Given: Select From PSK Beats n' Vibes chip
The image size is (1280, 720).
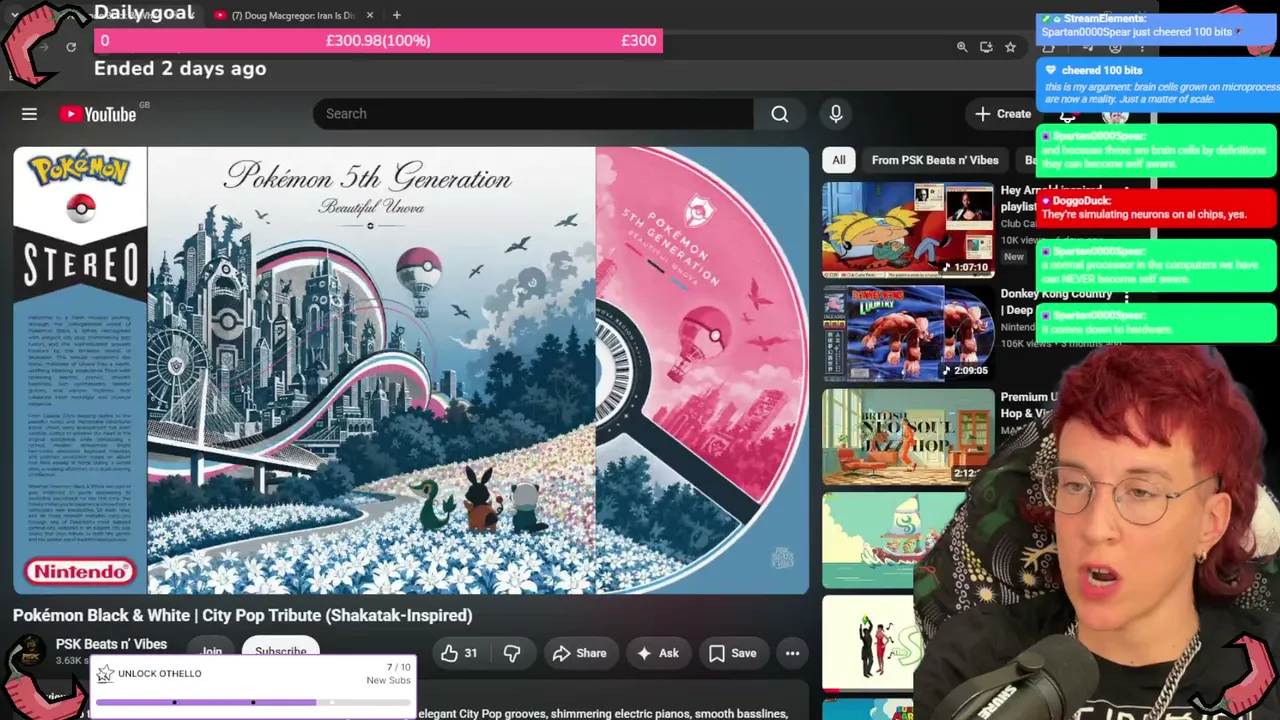Looking at the screenshot, I should (935, 160).
